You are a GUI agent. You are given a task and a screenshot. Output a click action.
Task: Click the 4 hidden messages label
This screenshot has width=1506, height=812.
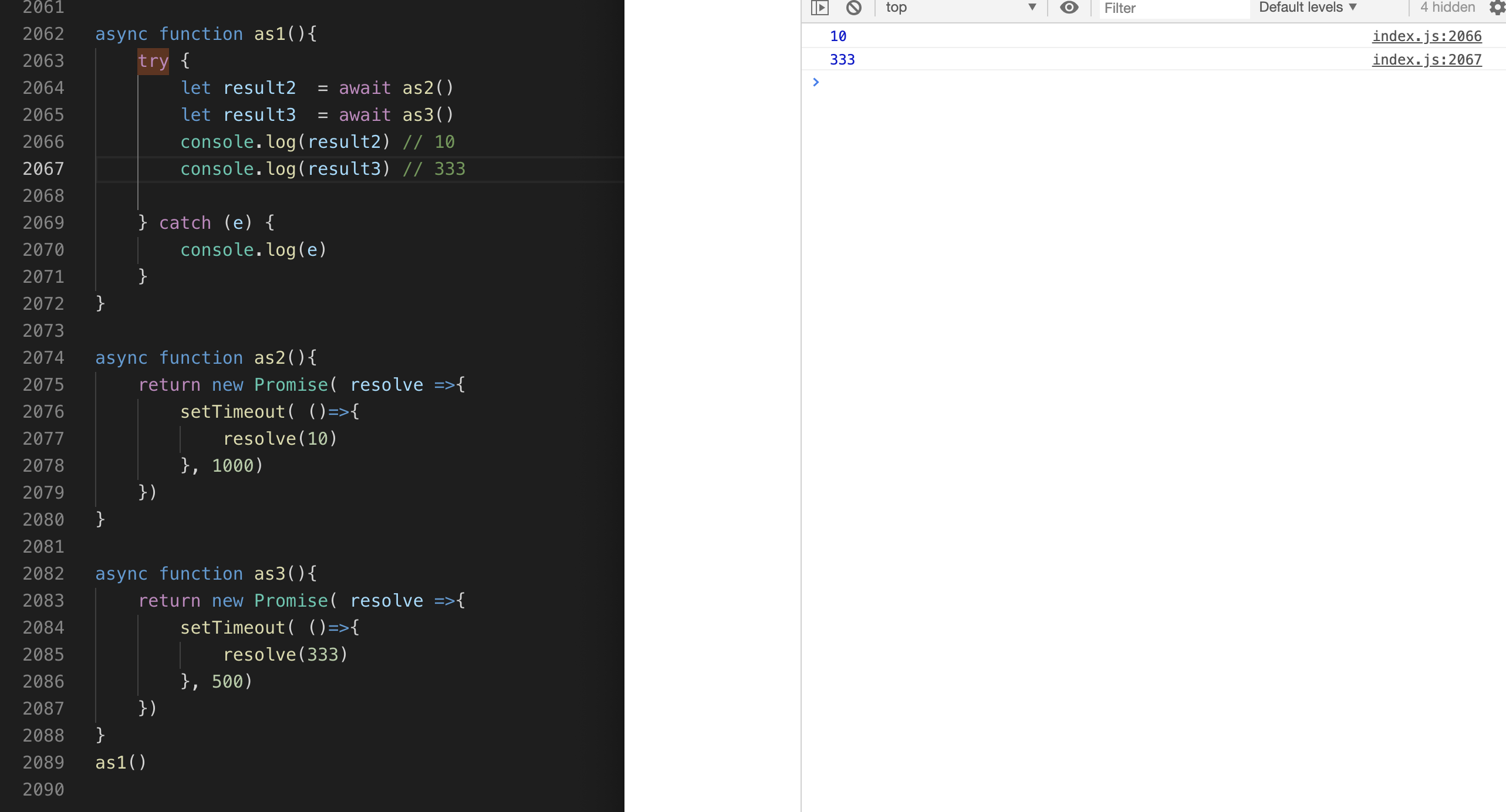point(1447,8)
